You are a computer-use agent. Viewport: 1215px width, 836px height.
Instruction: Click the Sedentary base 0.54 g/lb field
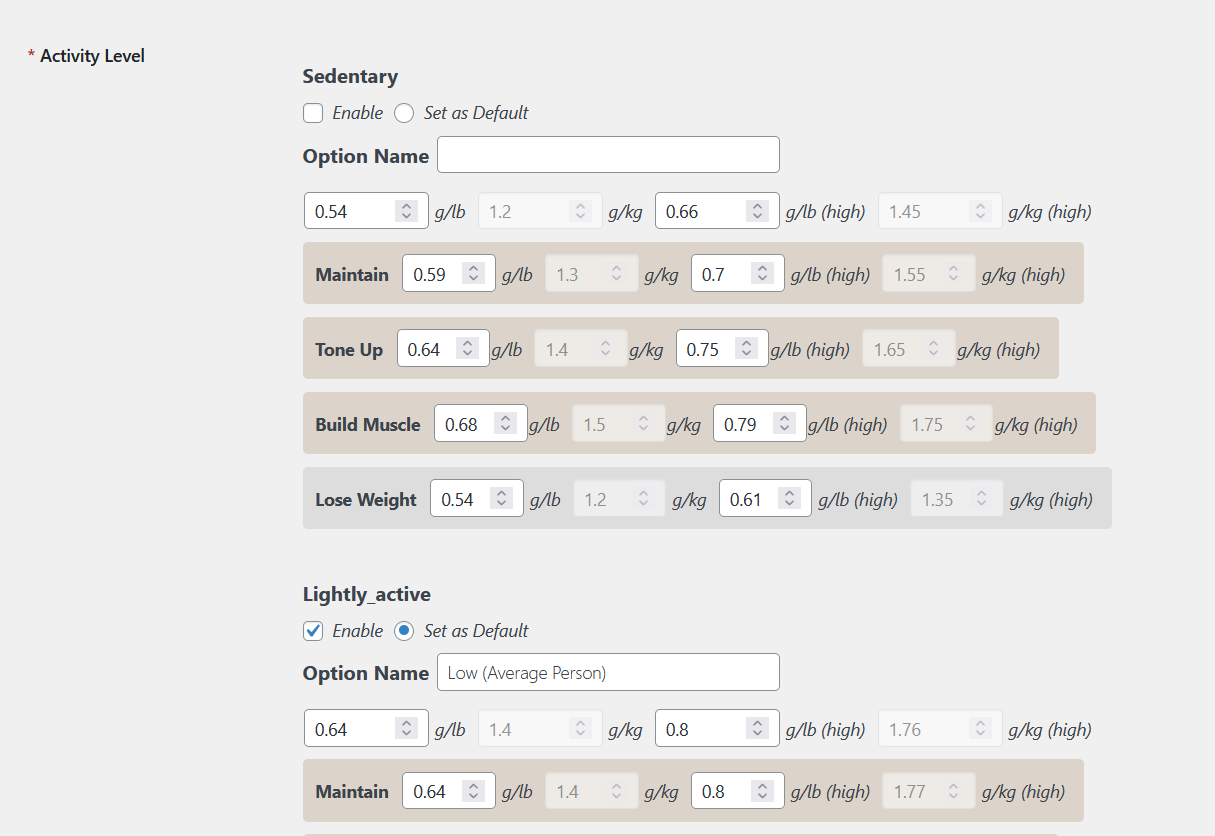[366, 211]
